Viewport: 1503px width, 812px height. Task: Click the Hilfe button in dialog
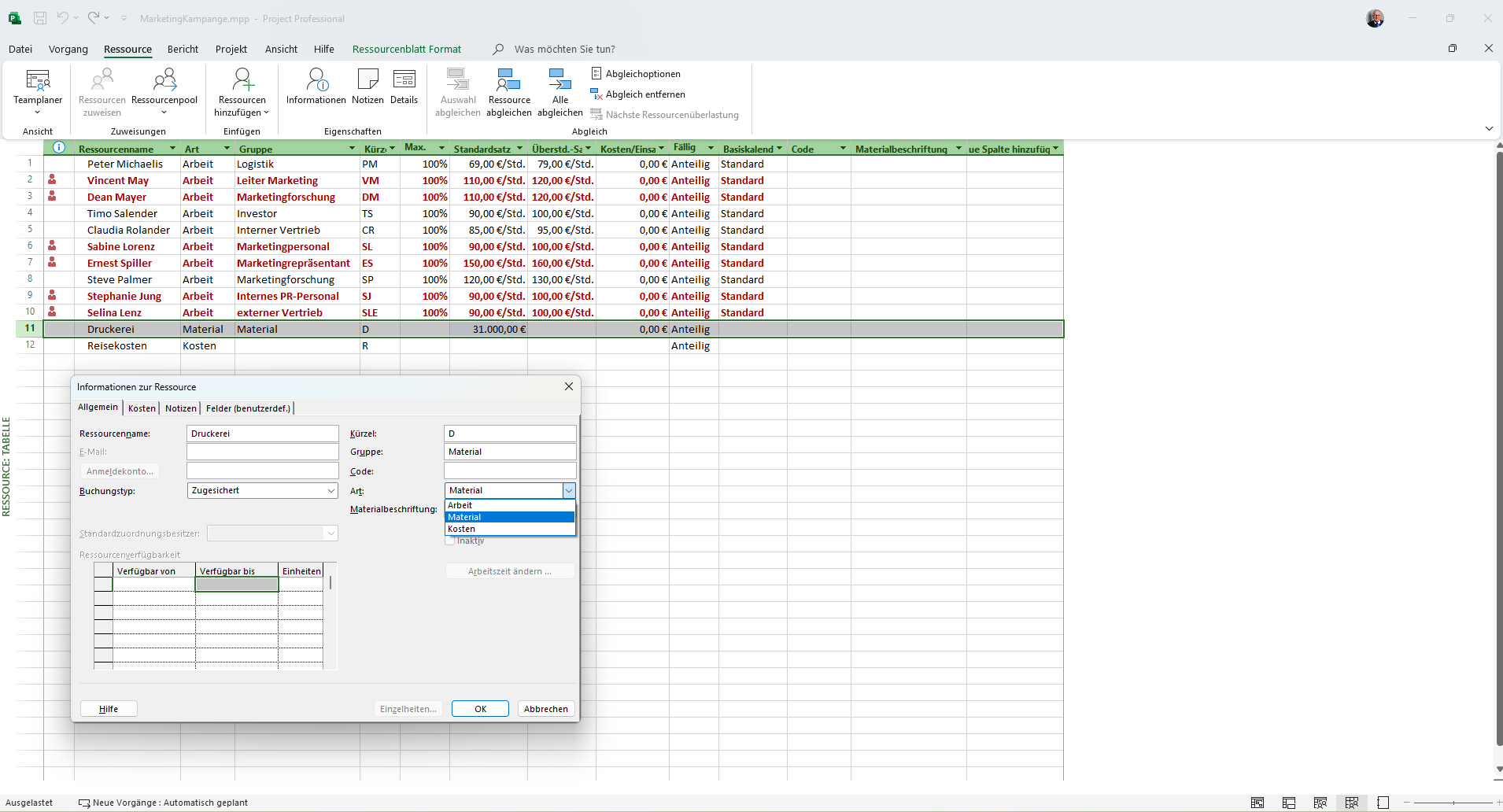(x=109, y=709)
